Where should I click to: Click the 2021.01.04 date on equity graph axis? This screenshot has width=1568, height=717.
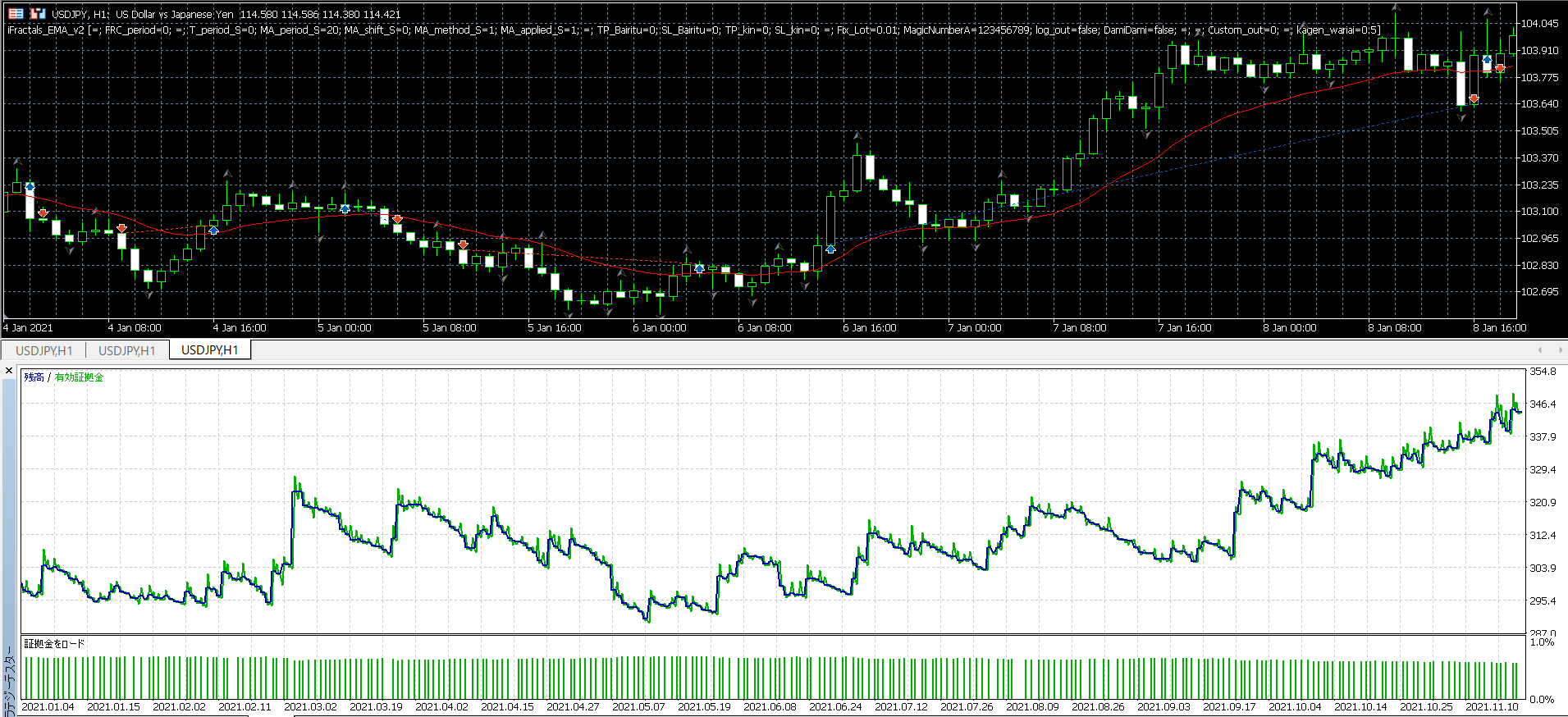pyautogui.click(x=48, y=707)
